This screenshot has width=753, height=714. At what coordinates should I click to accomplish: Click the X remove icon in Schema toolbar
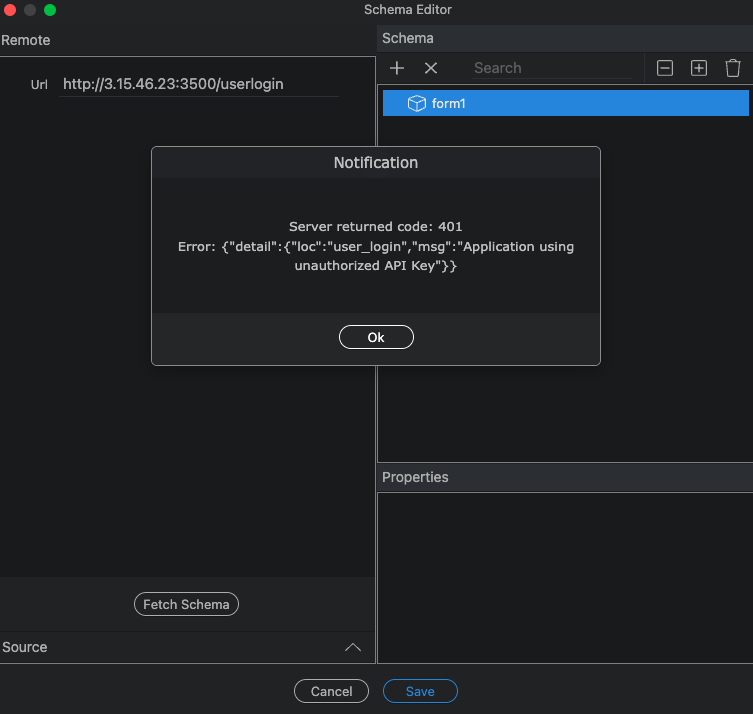coord(431,68)
